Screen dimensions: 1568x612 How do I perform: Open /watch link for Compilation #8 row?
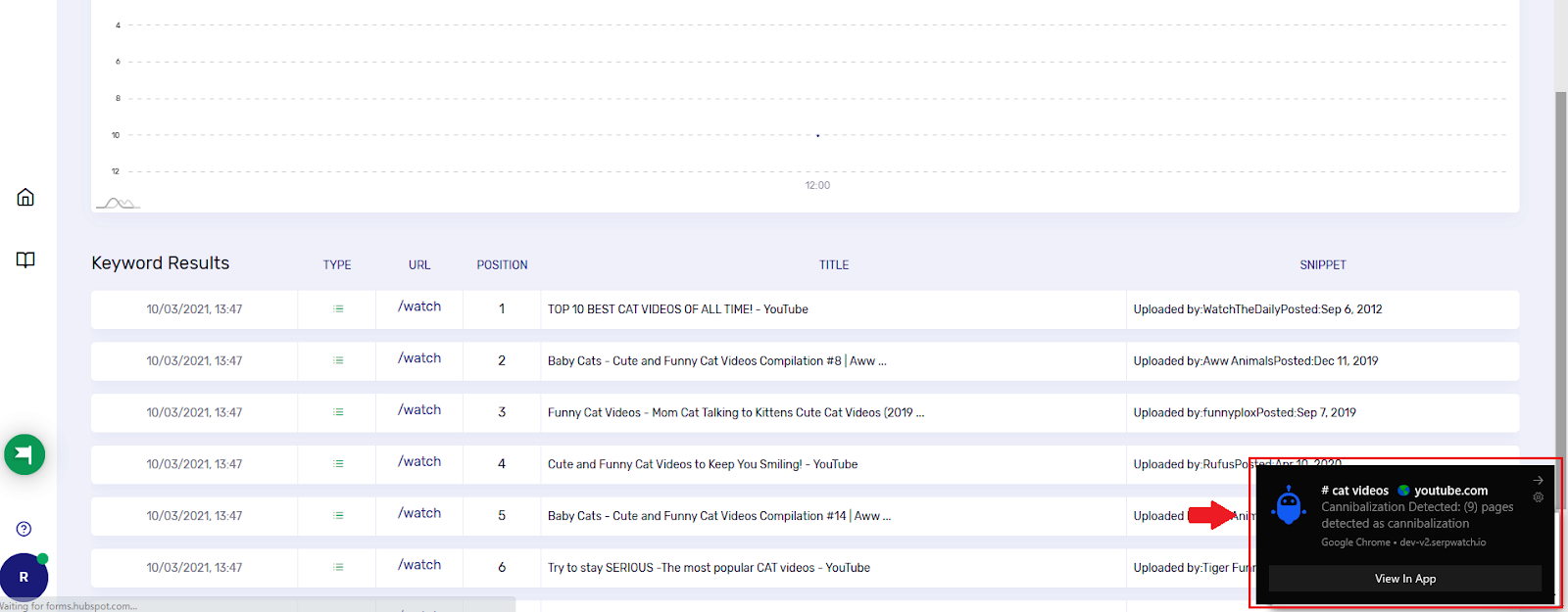click(x=419, y=358)
